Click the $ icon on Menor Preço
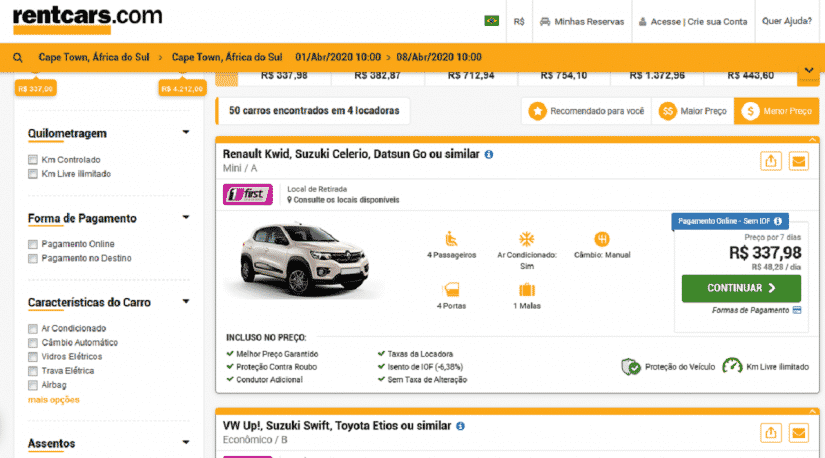This screenshot has width=825, height=458. click(750, 111)
